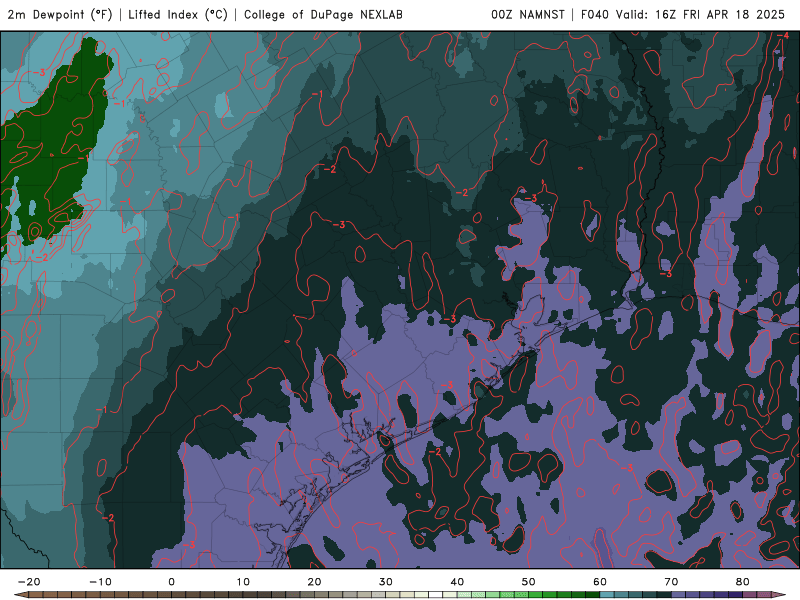
Task: Click the "60" colorbar scale label
Action: coord(600,582)
